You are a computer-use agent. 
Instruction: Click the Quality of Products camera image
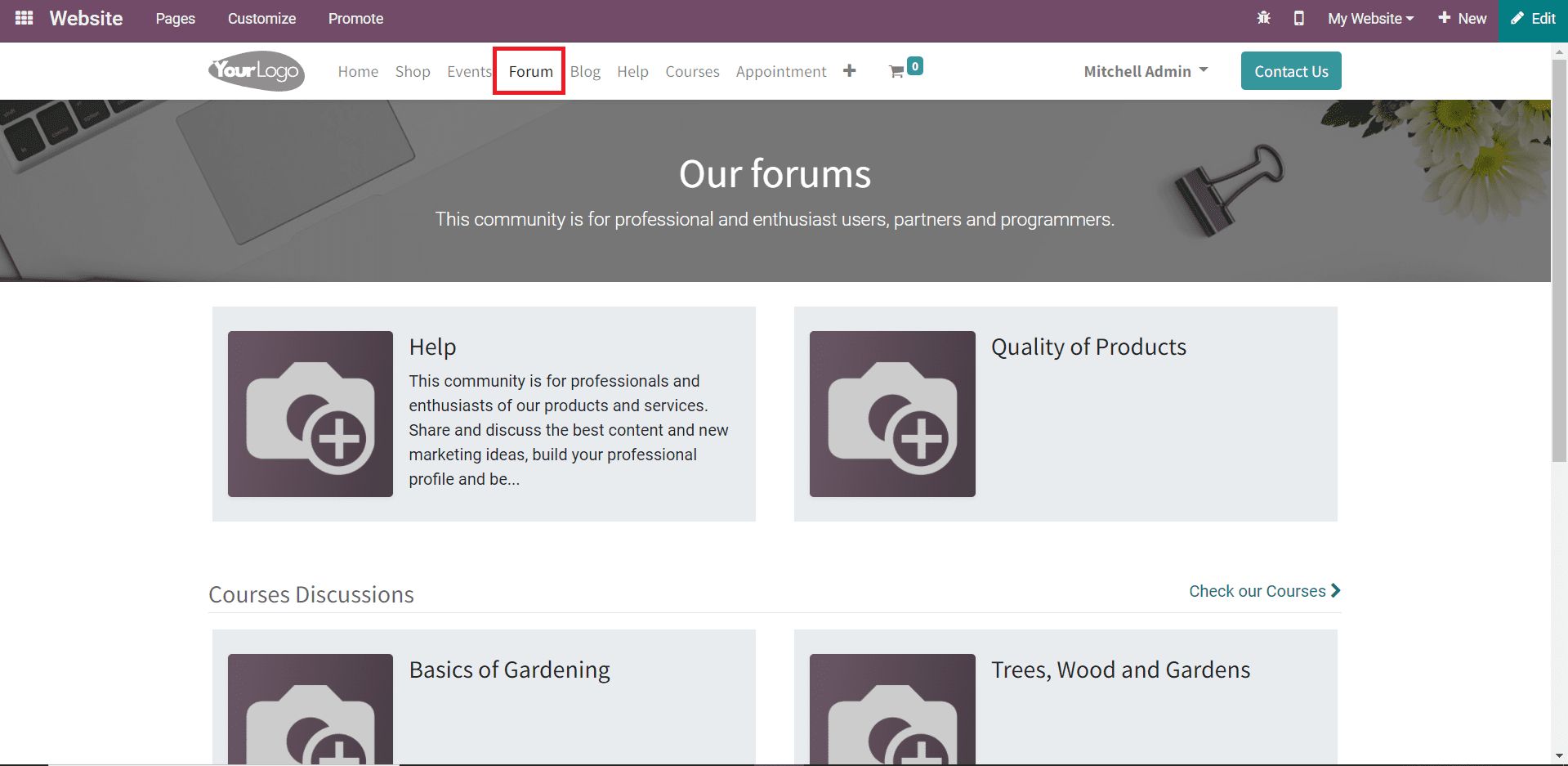[891, 414]
